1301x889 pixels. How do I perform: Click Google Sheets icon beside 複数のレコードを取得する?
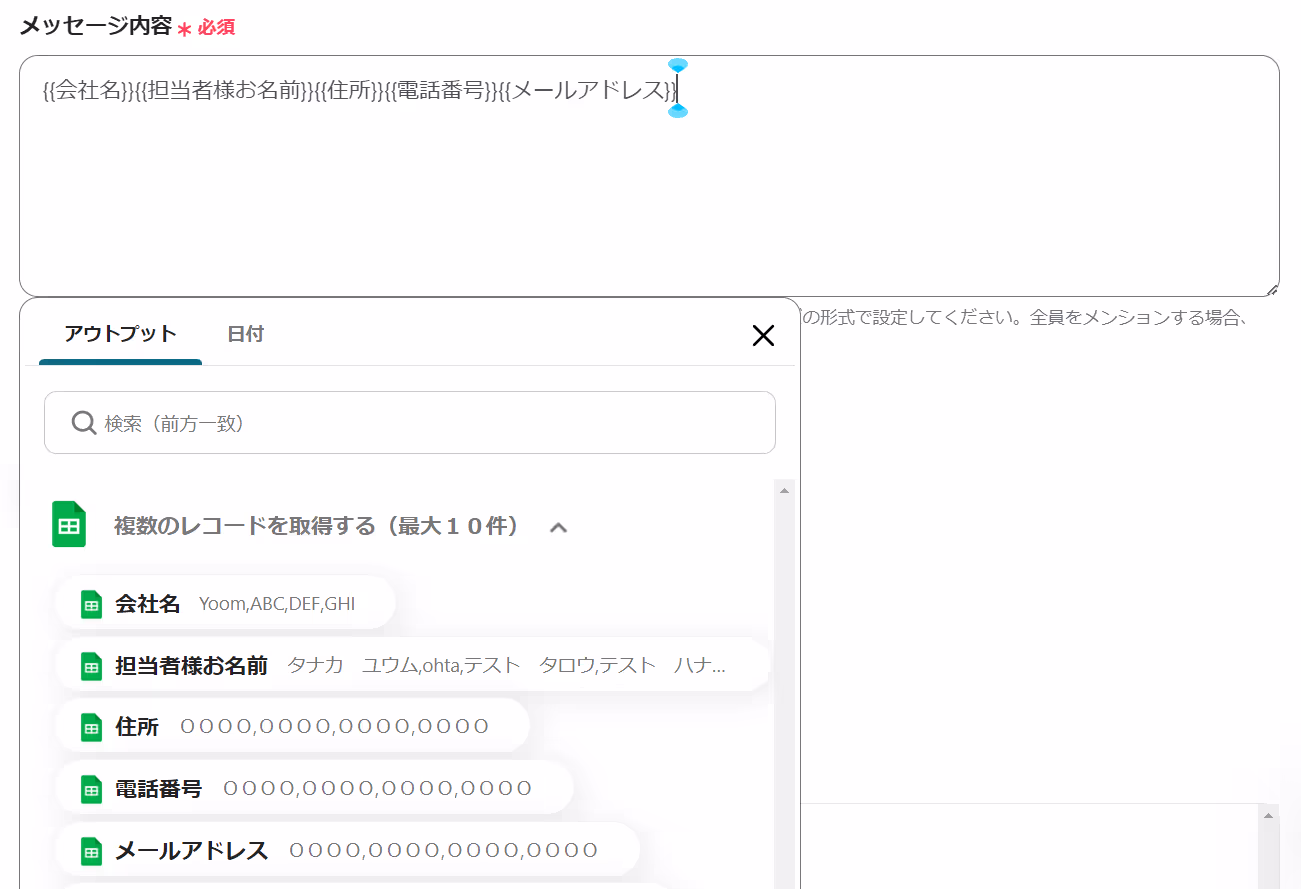pyautogui.click(x=69, y=525)
